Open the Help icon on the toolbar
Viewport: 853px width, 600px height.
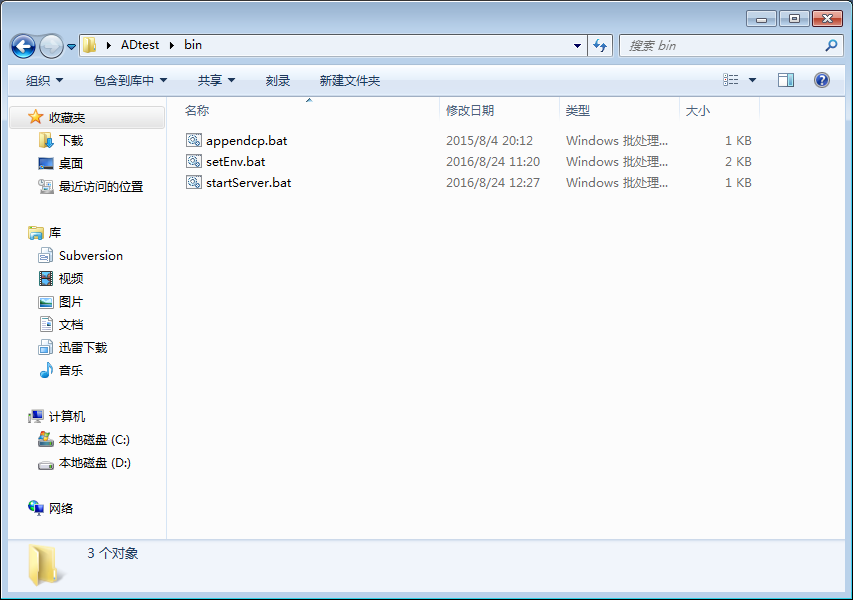(x=821, y=80)
